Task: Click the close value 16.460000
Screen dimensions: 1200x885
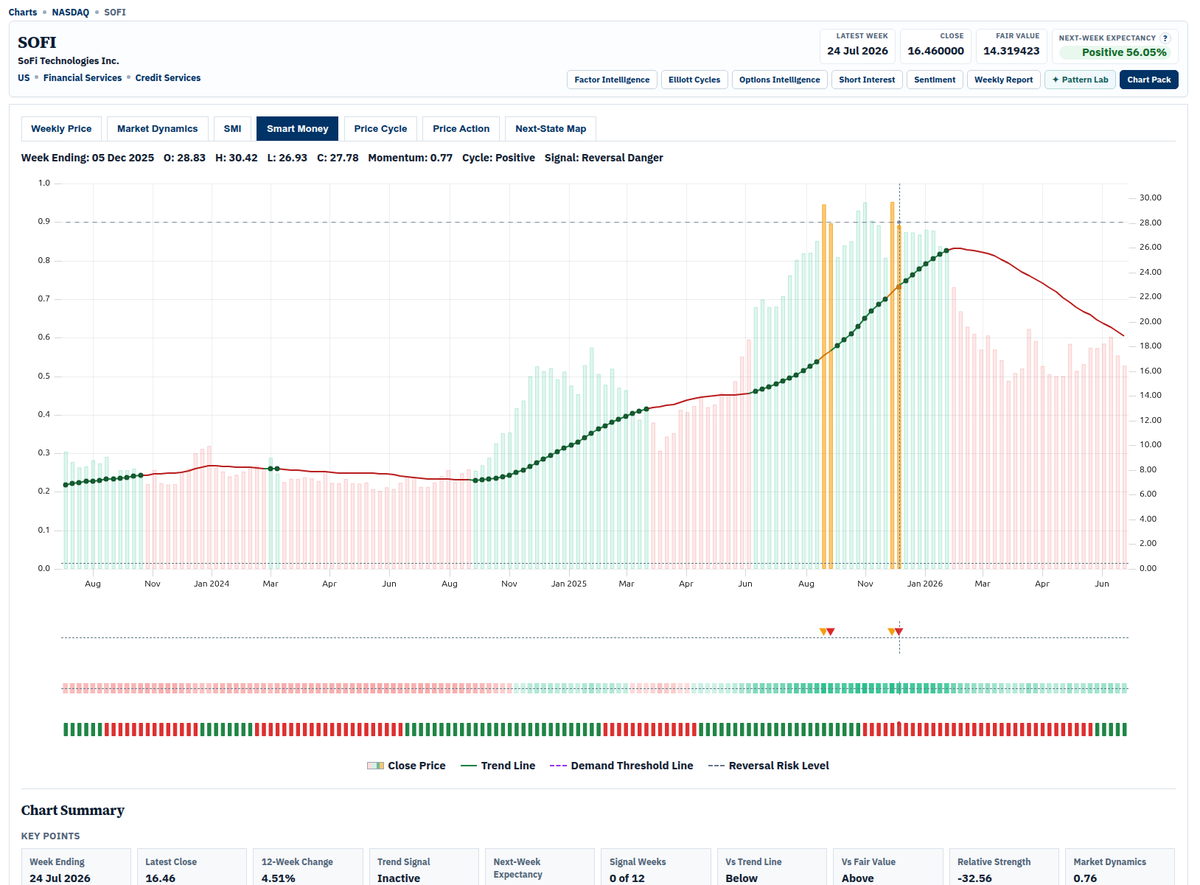Action: tap(936, 51)
